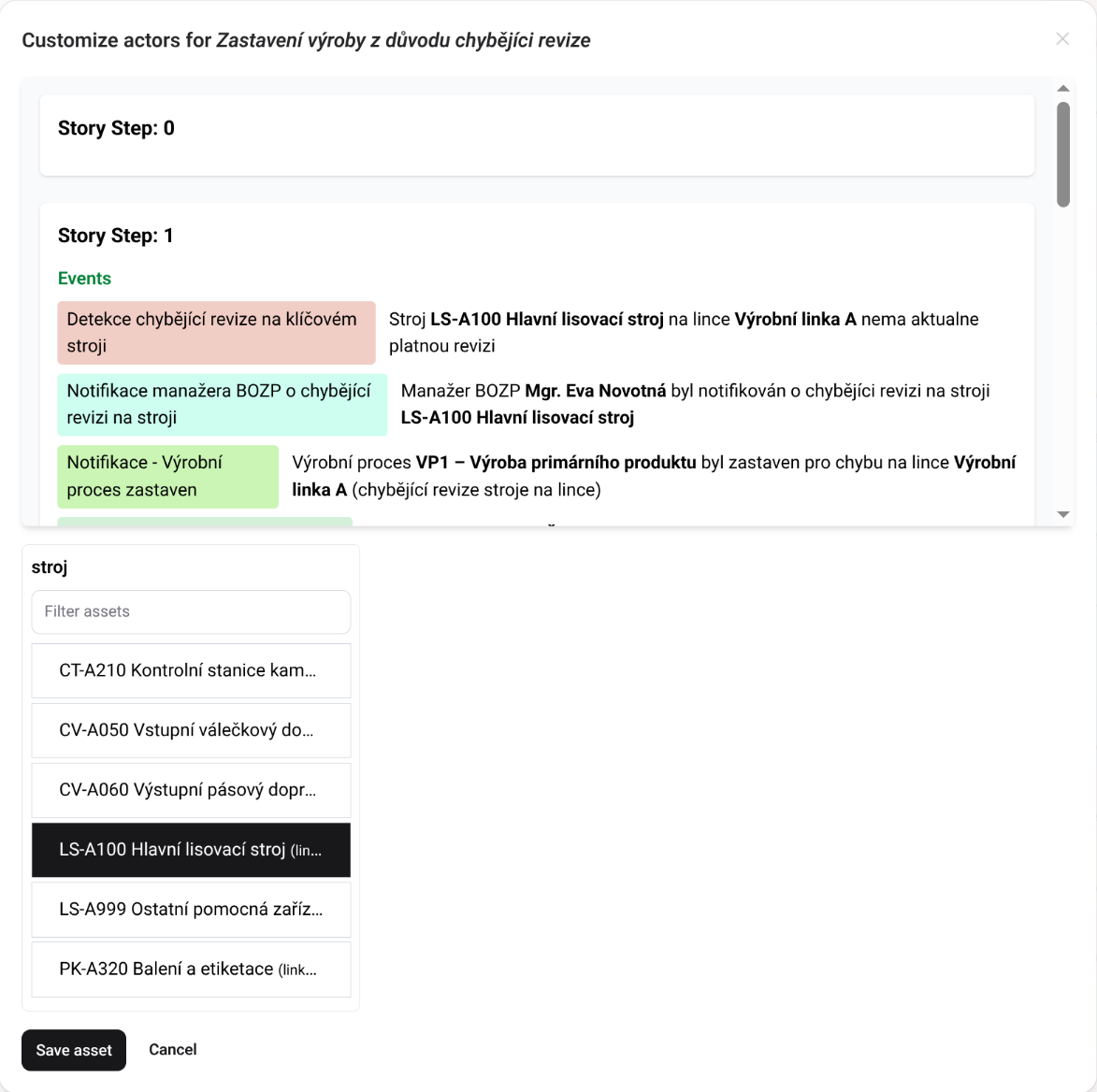Click the stroj panel heading
Image resolution: width=1097 pixels, height=1092 pixels.
tap(50, 568)
